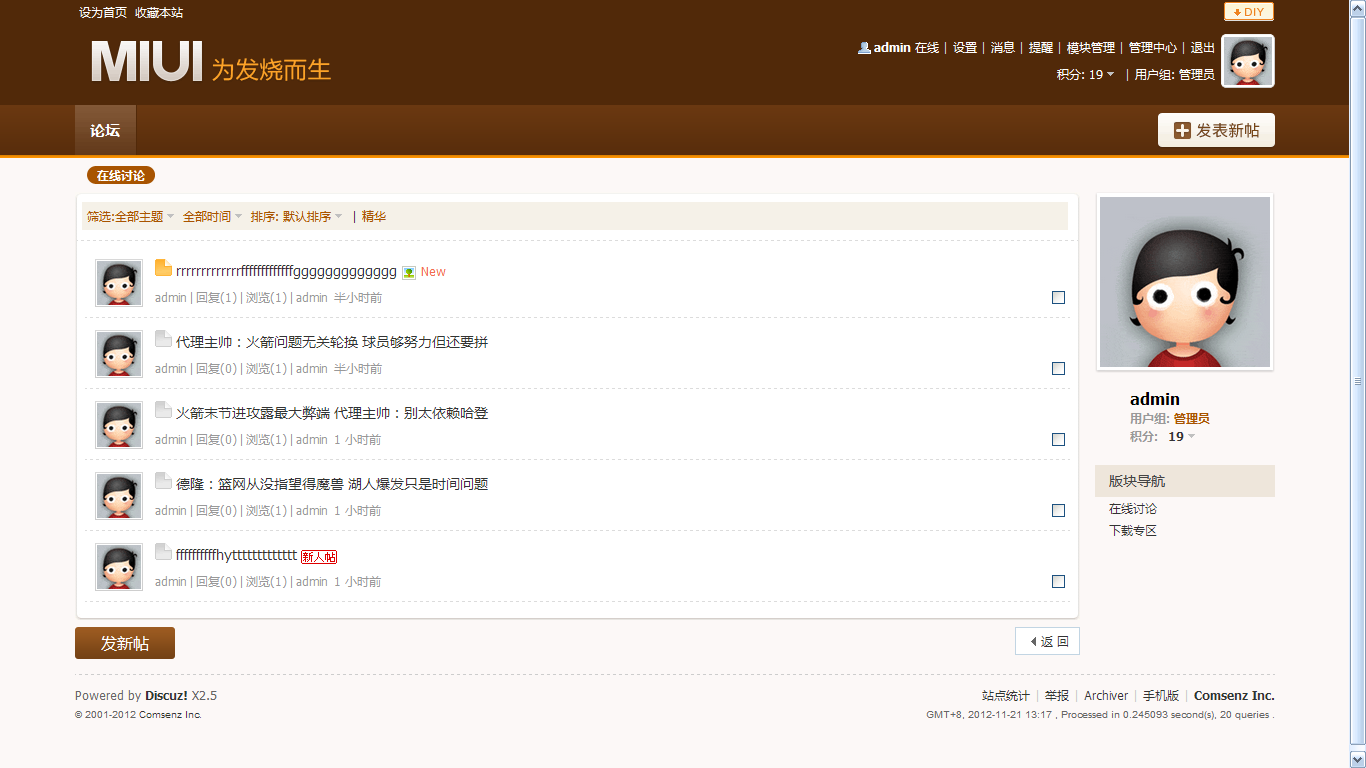This screenshot has height=768, width=1366.
Task: Go to 在线讨论 in 版块导航
Action: coord(1133,509)
